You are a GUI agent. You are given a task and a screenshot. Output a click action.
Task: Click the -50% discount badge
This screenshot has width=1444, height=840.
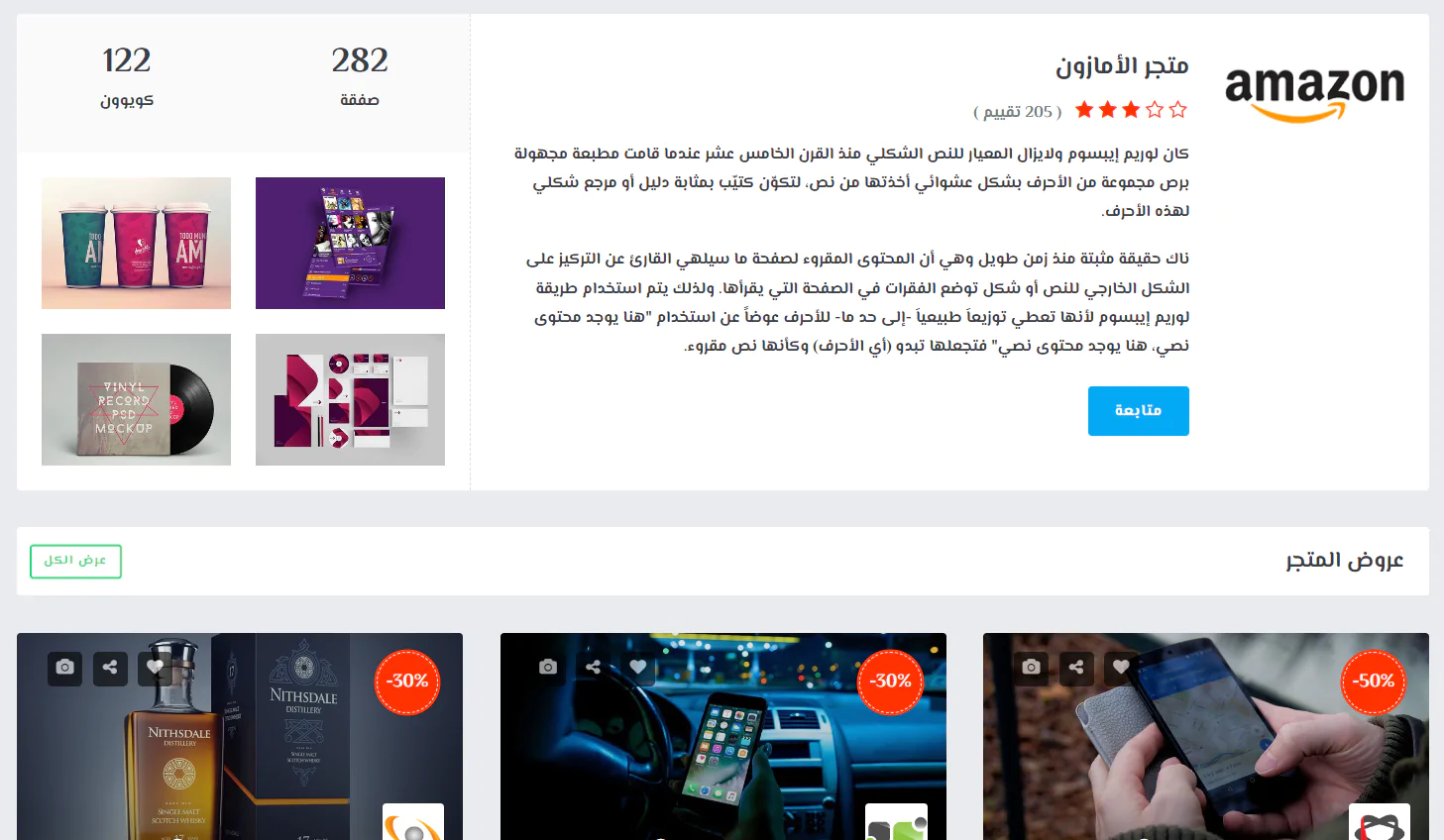point(1373,682)
